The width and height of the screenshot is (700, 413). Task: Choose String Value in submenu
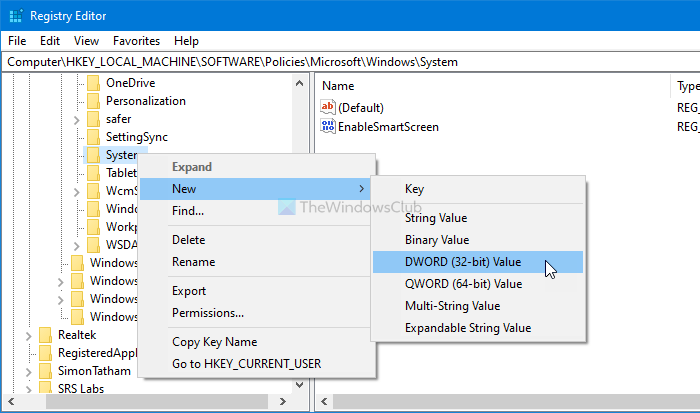tap(478, 218)
